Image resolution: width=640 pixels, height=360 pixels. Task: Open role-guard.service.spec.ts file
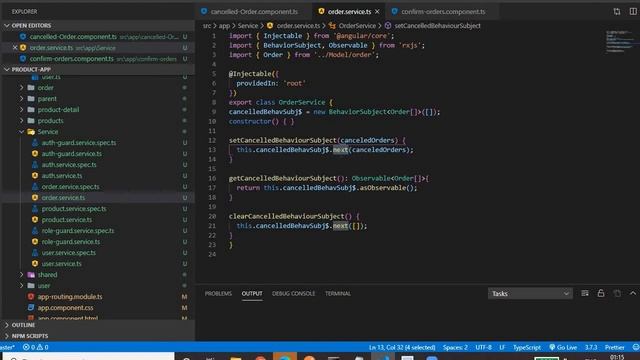tap(78, 231)
